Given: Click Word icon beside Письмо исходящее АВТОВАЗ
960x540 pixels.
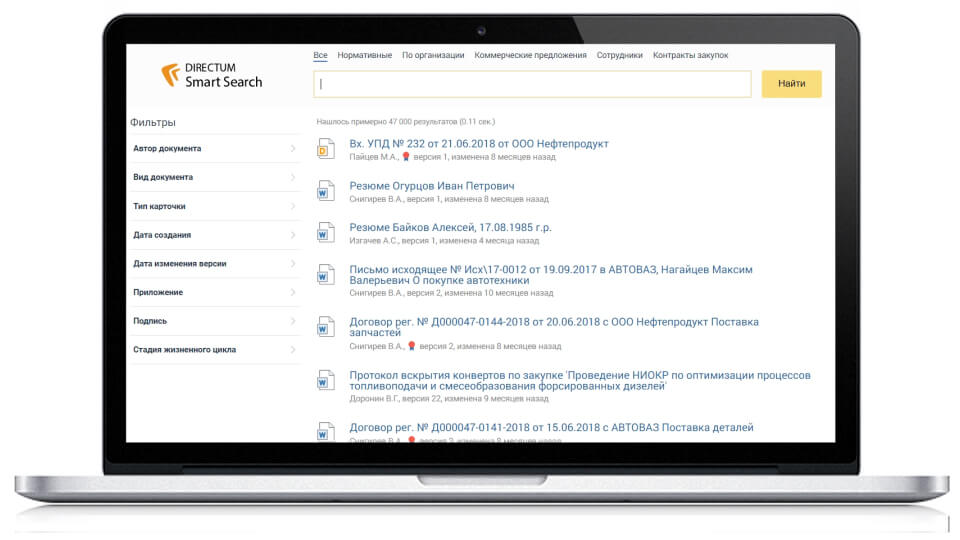Looking at the screenshot, I should (x=325, y=275).
